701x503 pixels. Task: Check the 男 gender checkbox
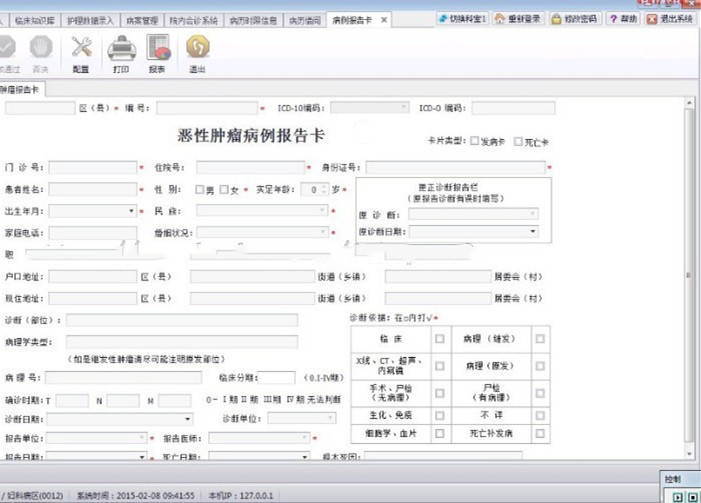(200, 189)
